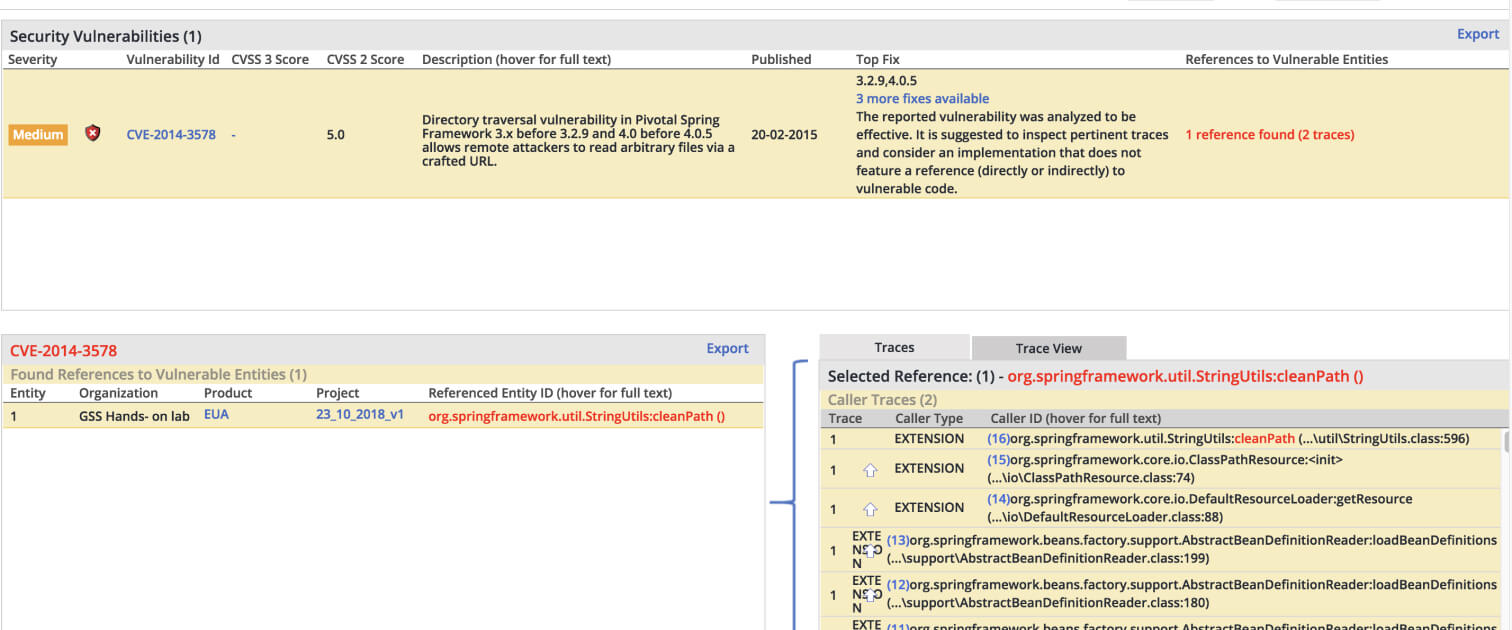This screenshot has width=1512, height=630.
Task: Click the Project column header
Action: [338, 393]
